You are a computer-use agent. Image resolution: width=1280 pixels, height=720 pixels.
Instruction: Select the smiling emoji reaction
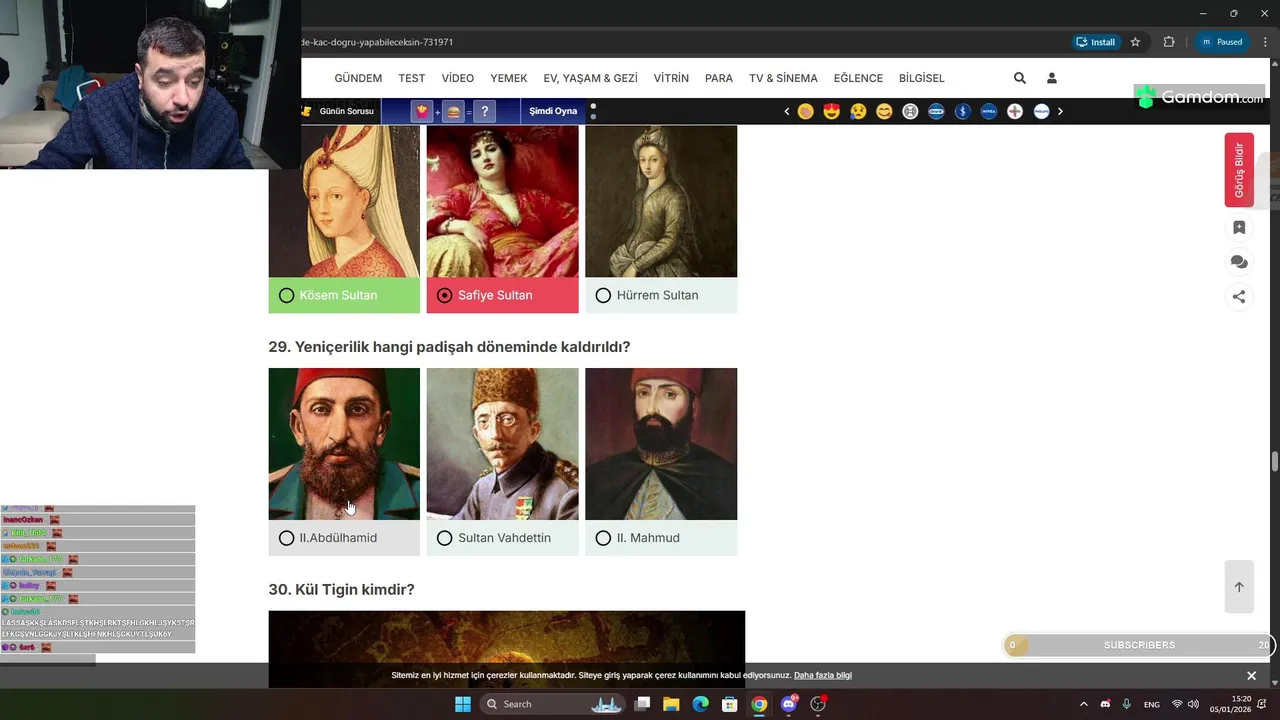884,111
